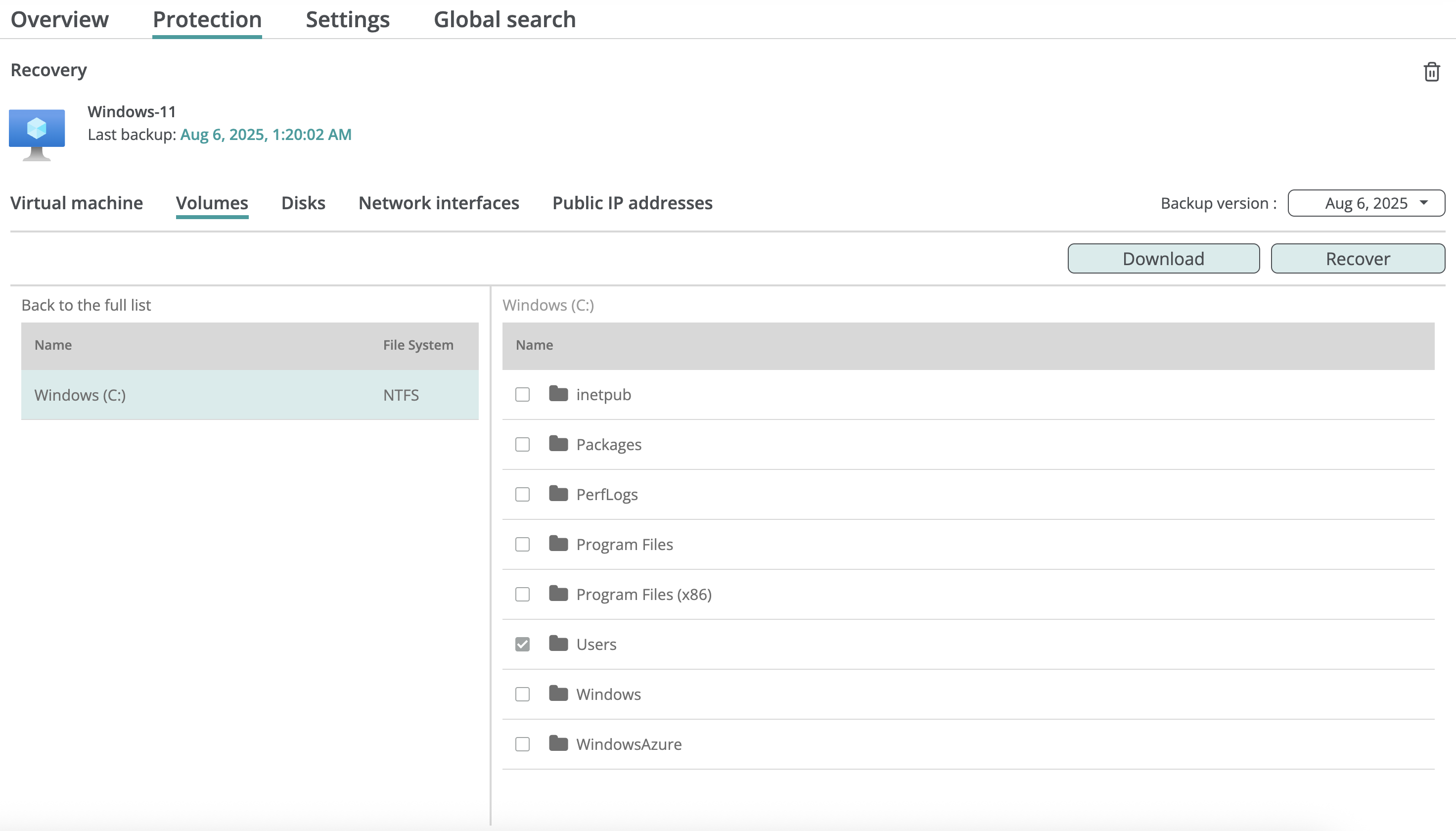1456x831 pixels.
Task: Open the Backup version dropdown
Action: 1365,203
